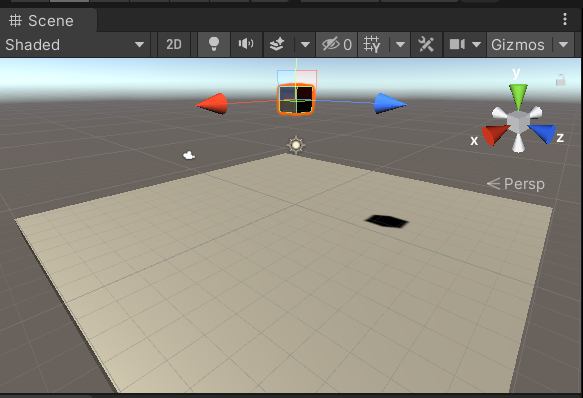Toggle the scene rotation lock icon
583x398 pixels.
(561, 80)
